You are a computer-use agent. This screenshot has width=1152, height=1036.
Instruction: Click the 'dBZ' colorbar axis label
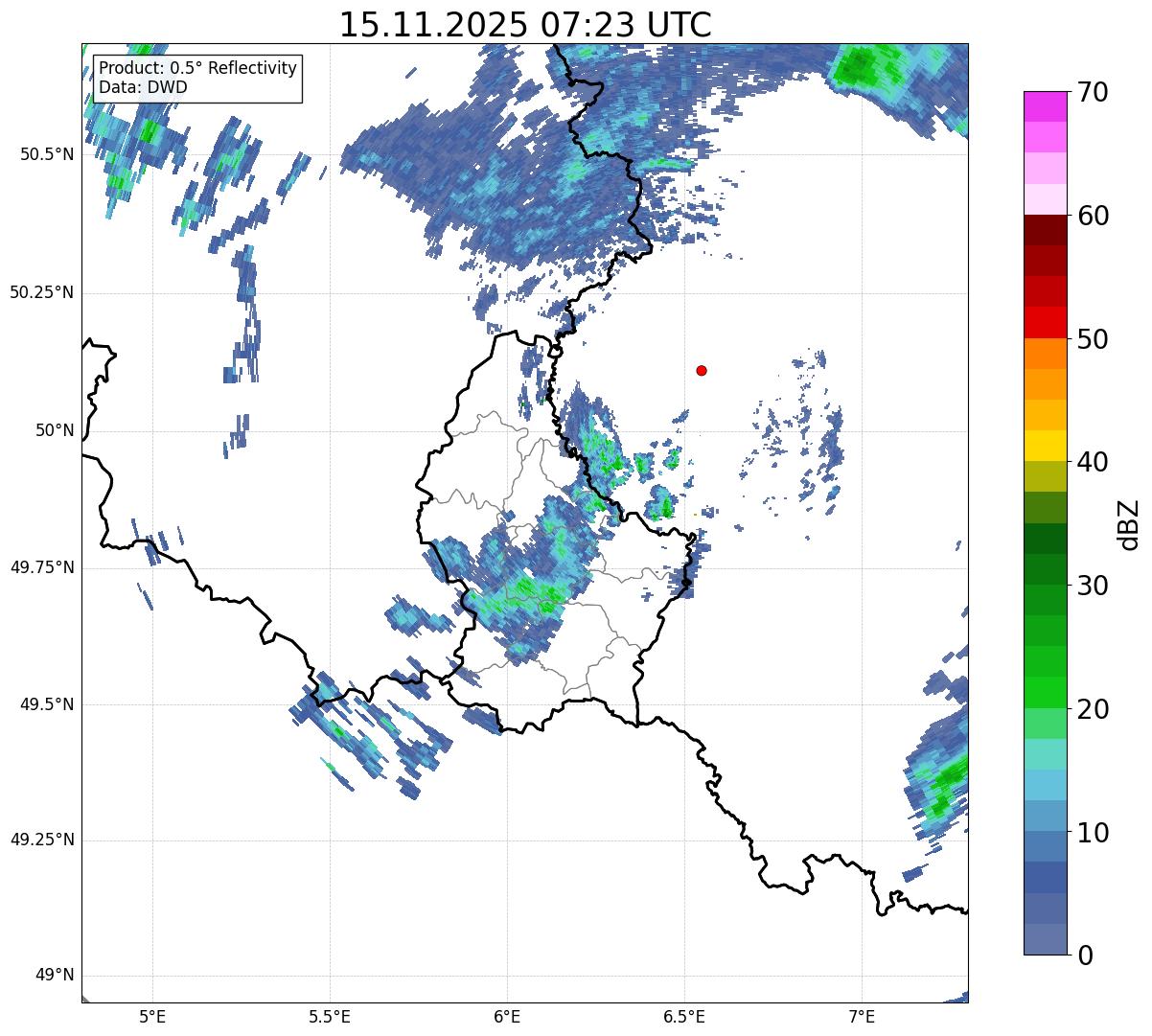[1128, 523]
